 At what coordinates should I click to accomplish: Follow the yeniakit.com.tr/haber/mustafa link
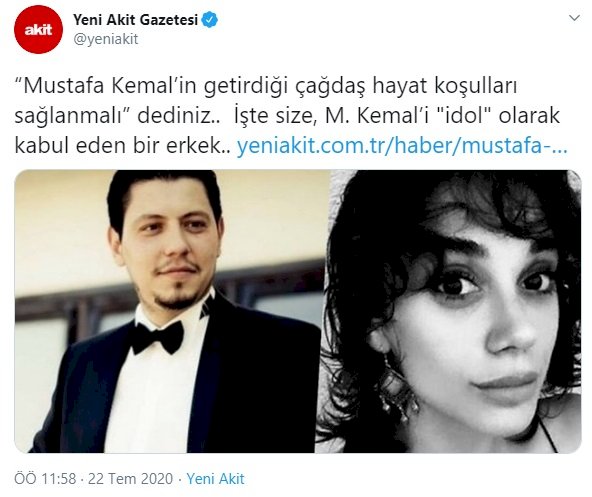click(x=402, y=145)
